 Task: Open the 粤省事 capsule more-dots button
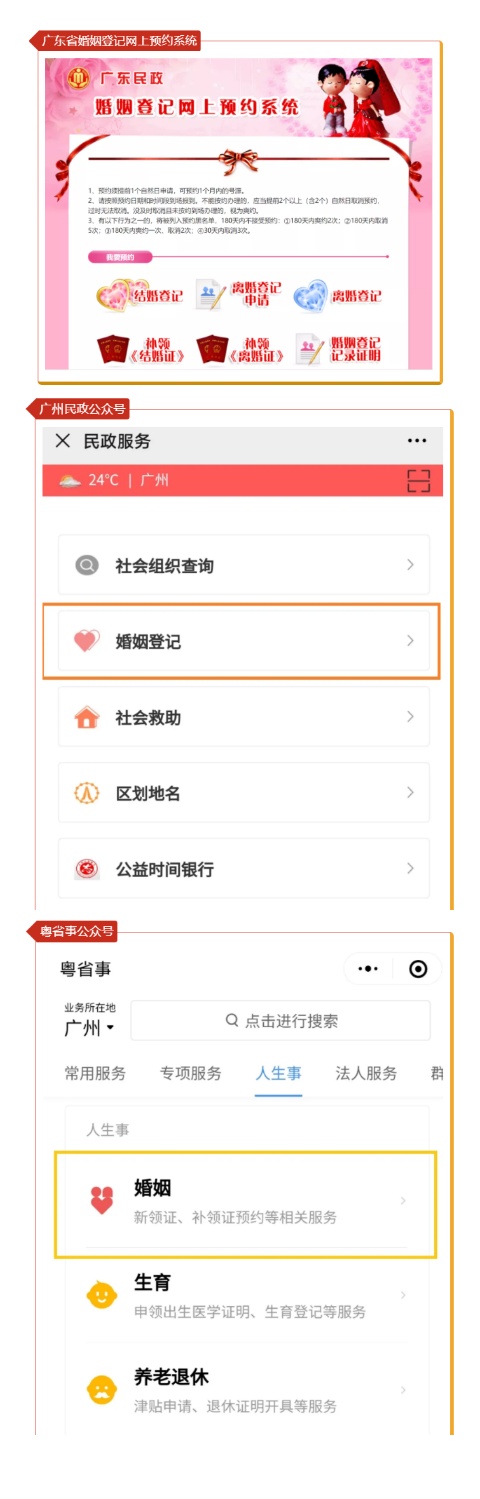368,969
